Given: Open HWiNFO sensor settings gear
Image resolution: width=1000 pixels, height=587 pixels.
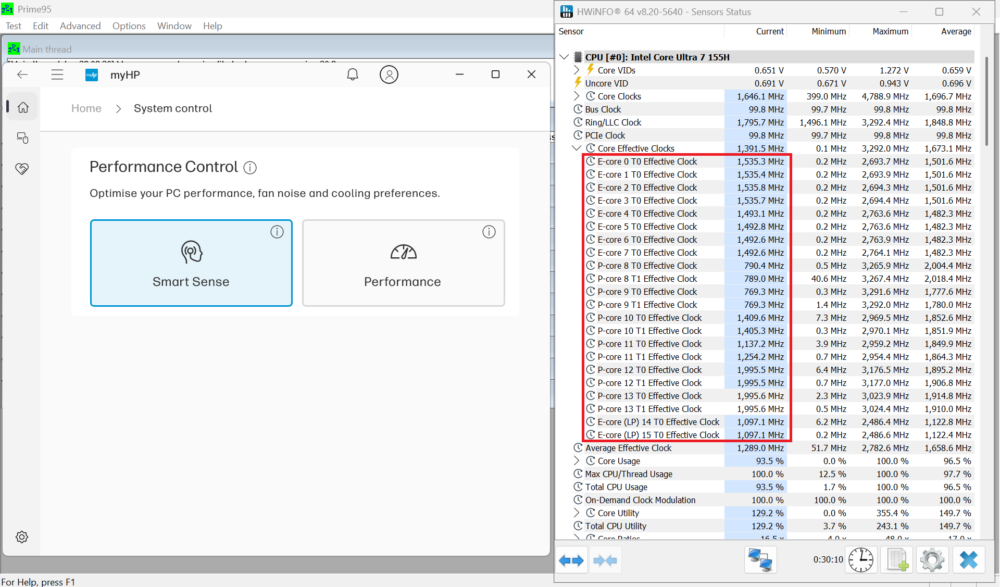Looking at the screenshot, I should tap(932, 560).
